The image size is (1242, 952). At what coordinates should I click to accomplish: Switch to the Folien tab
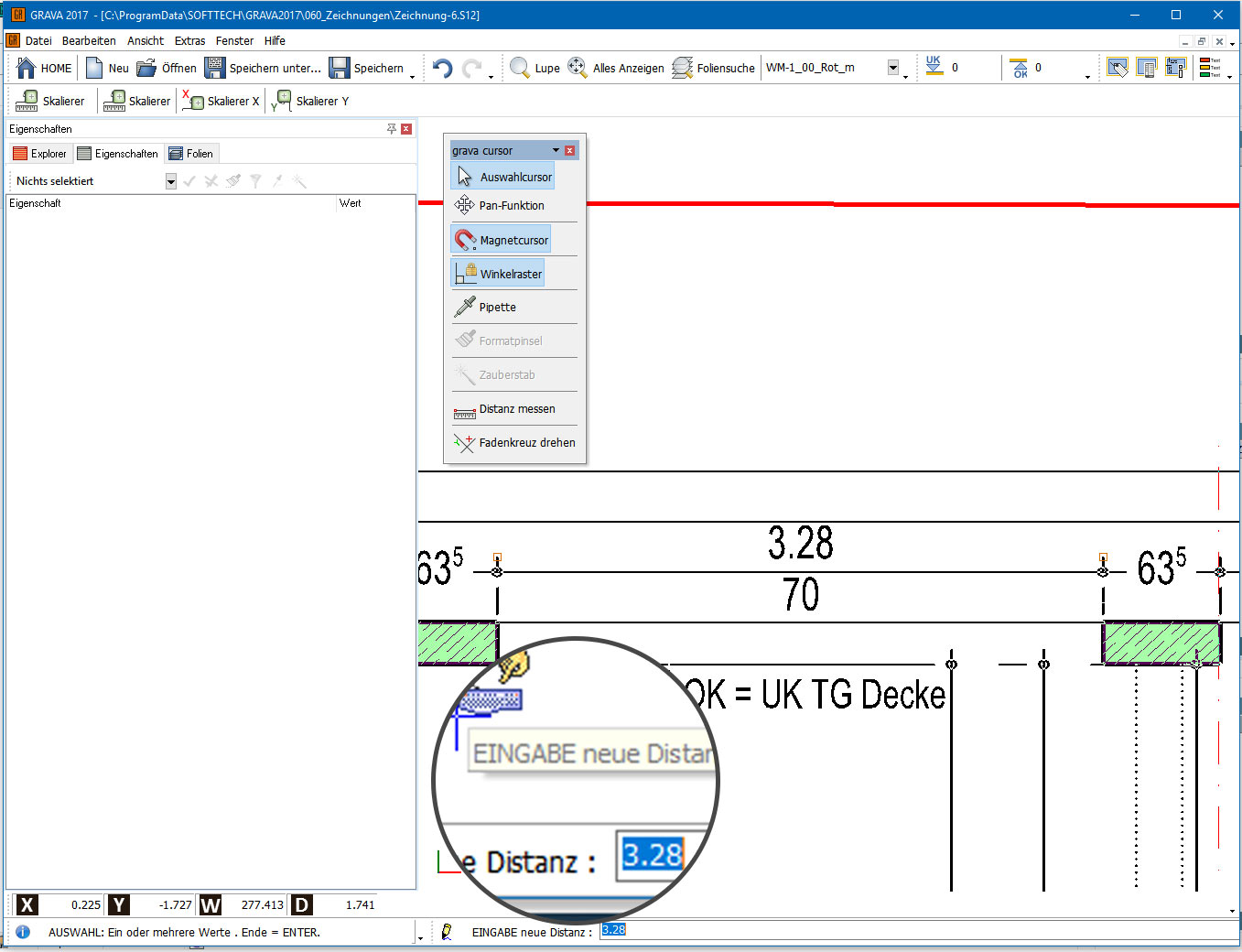click(190, 153)
